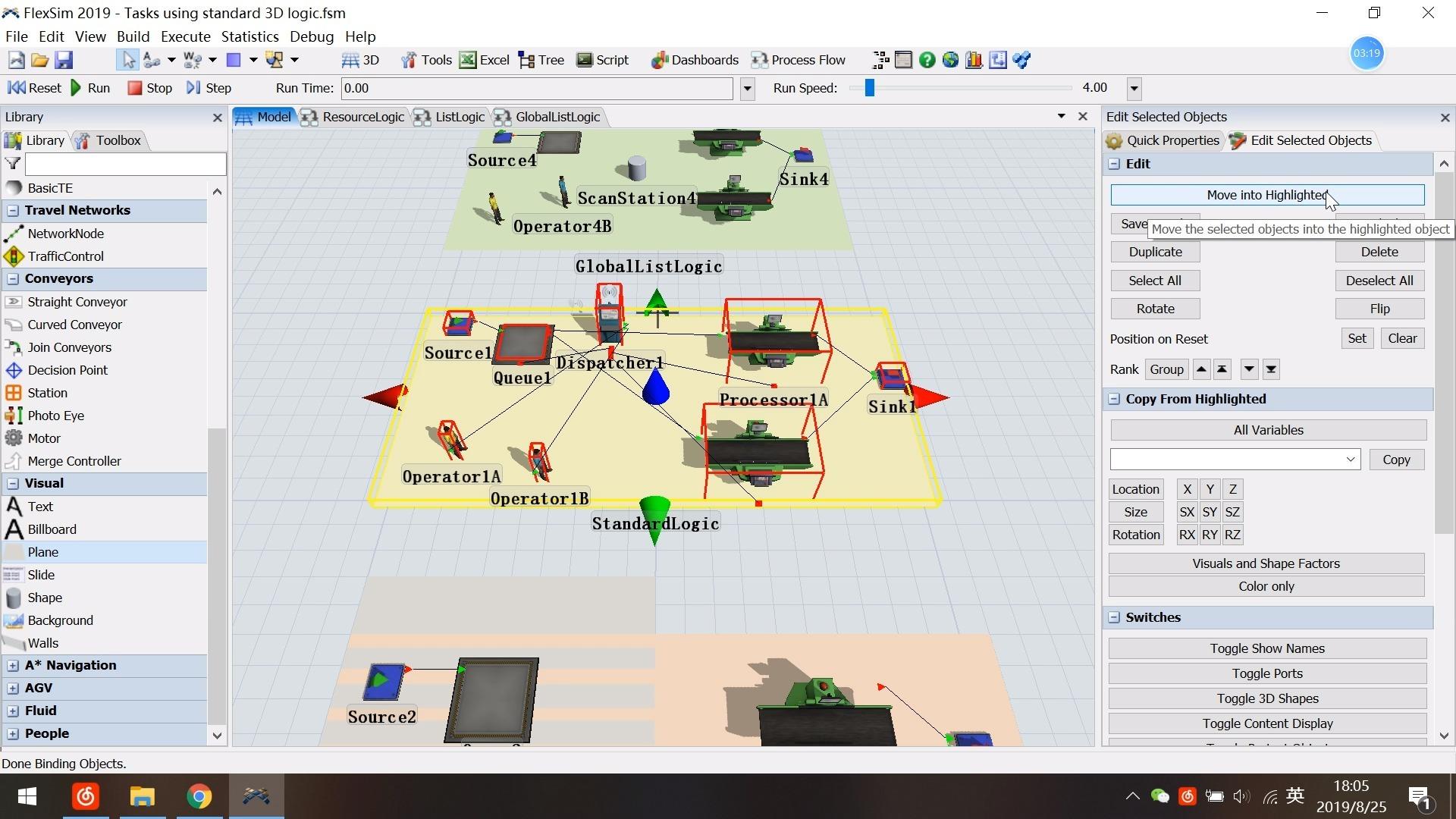Open the Process Flow tool

[x=799, y=60]
